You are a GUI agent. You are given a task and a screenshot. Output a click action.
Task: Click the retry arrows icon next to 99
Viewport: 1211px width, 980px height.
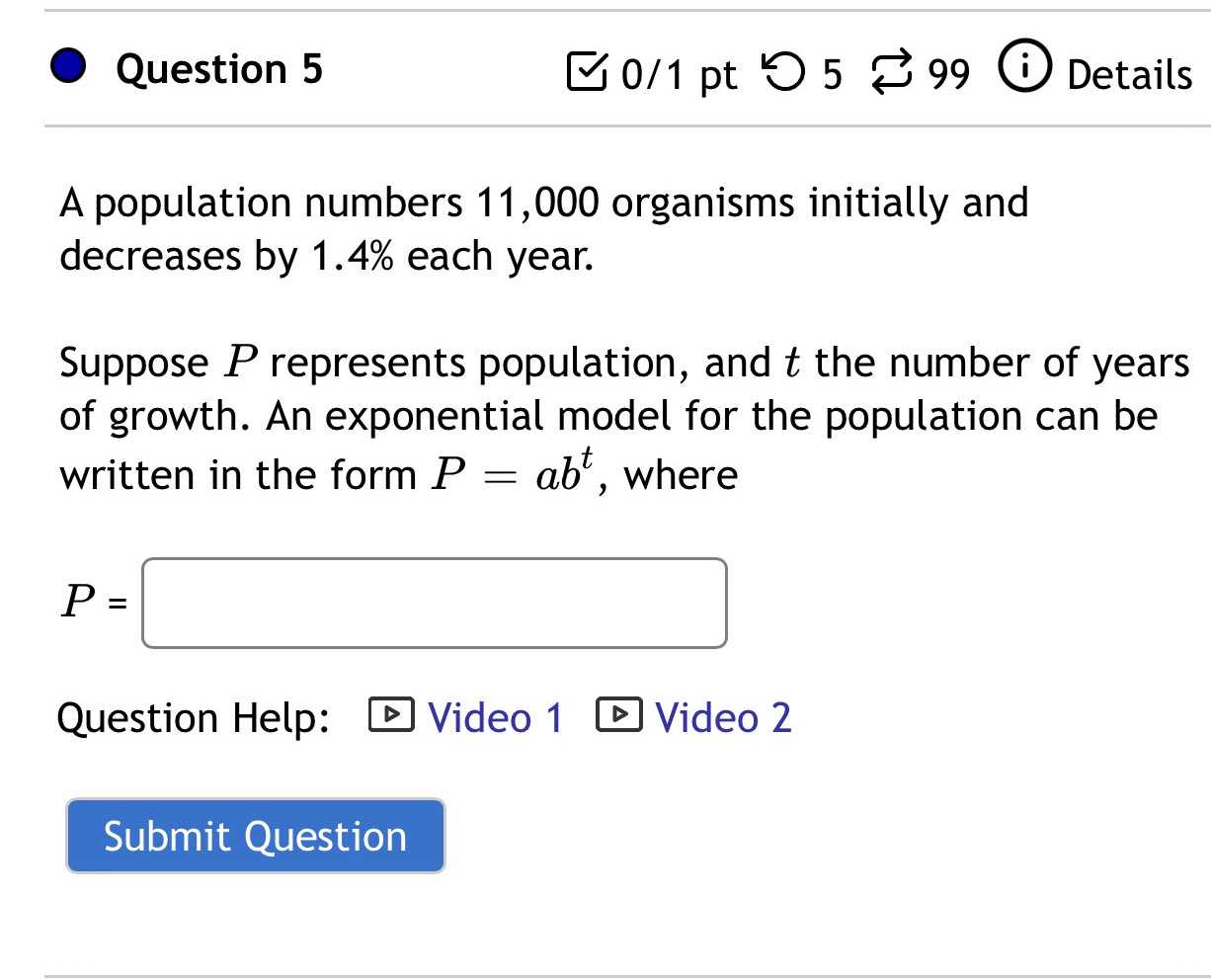point(890,70)
